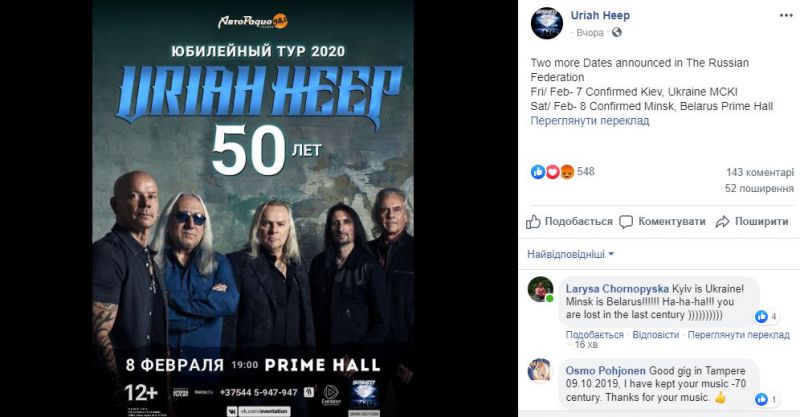Image resolution: width=800 pixels, height=417 pixels.
Task: Click the Uriah Heep tour poster image
Action: click(253, 208)
